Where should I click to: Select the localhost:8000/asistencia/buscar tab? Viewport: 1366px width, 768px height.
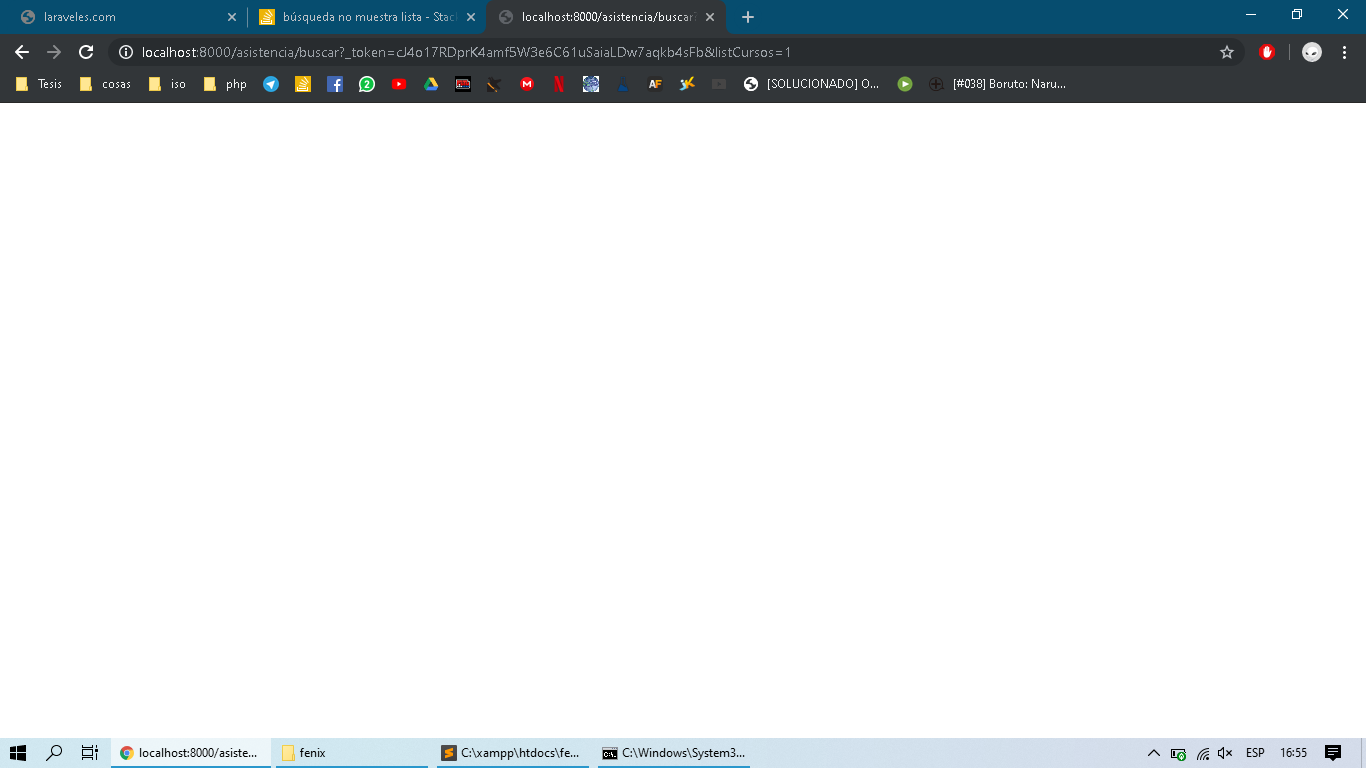[x=605, y=17]
